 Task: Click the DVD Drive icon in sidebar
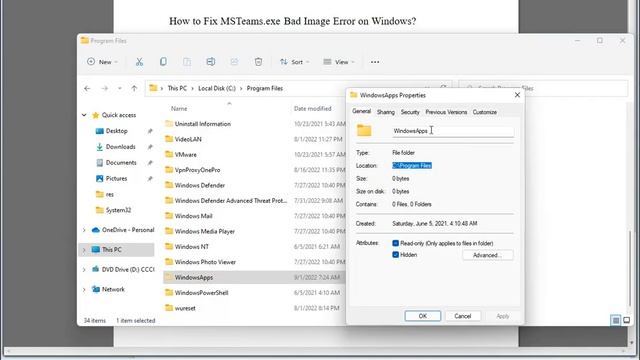(x=96, y=269)
